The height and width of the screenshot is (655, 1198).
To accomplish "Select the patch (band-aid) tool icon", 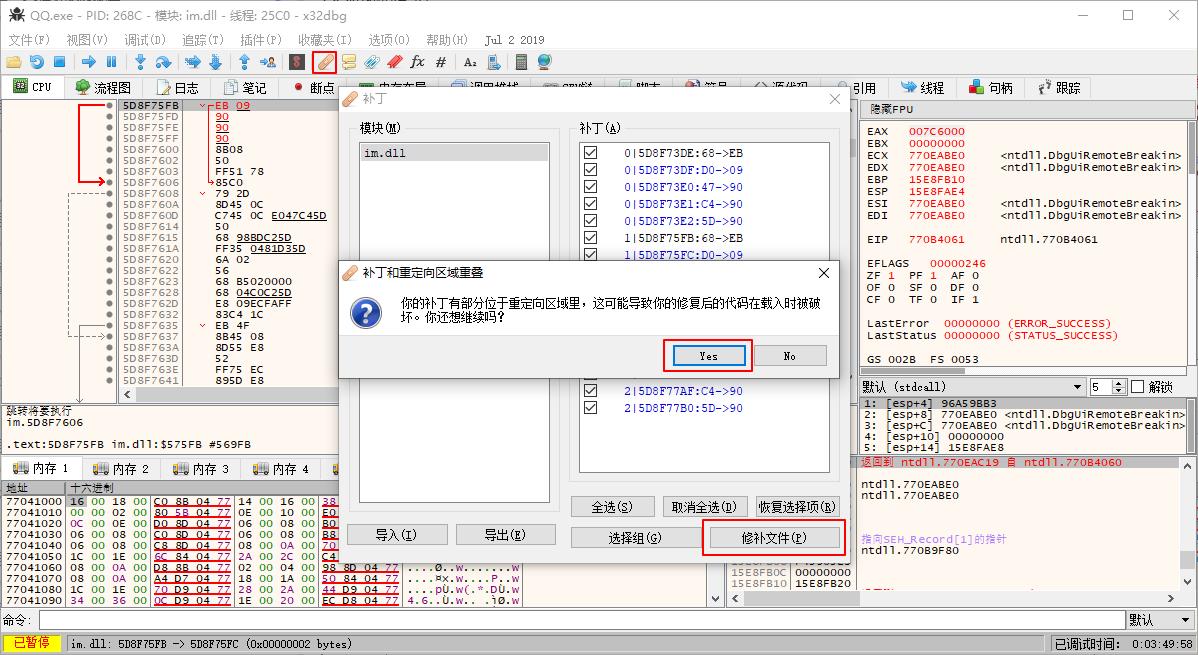I will click(324, 62).
